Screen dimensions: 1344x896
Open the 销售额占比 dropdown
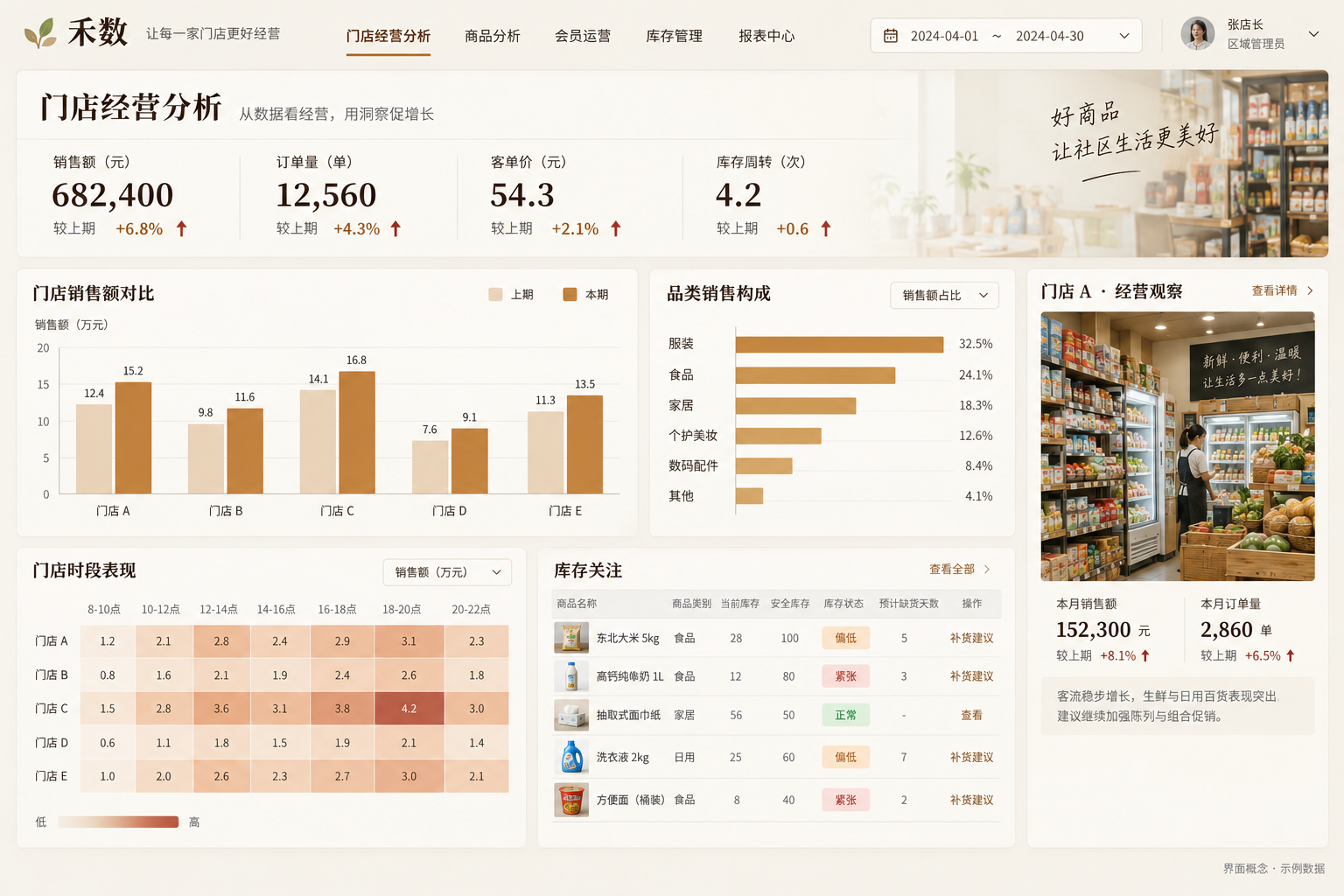pos(944,295)
